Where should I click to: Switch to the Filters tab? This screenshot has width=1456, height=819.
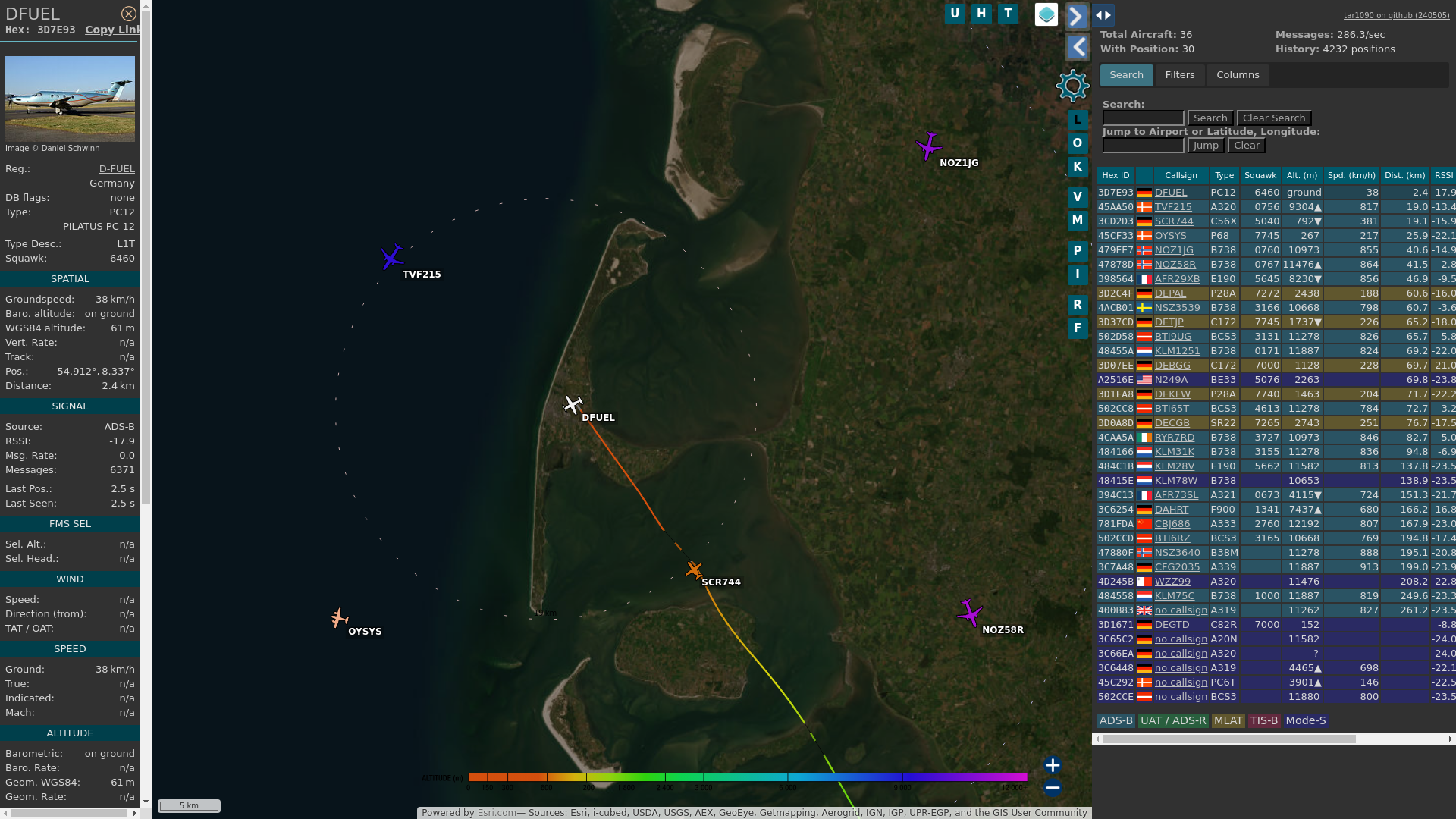point(1180,75)
